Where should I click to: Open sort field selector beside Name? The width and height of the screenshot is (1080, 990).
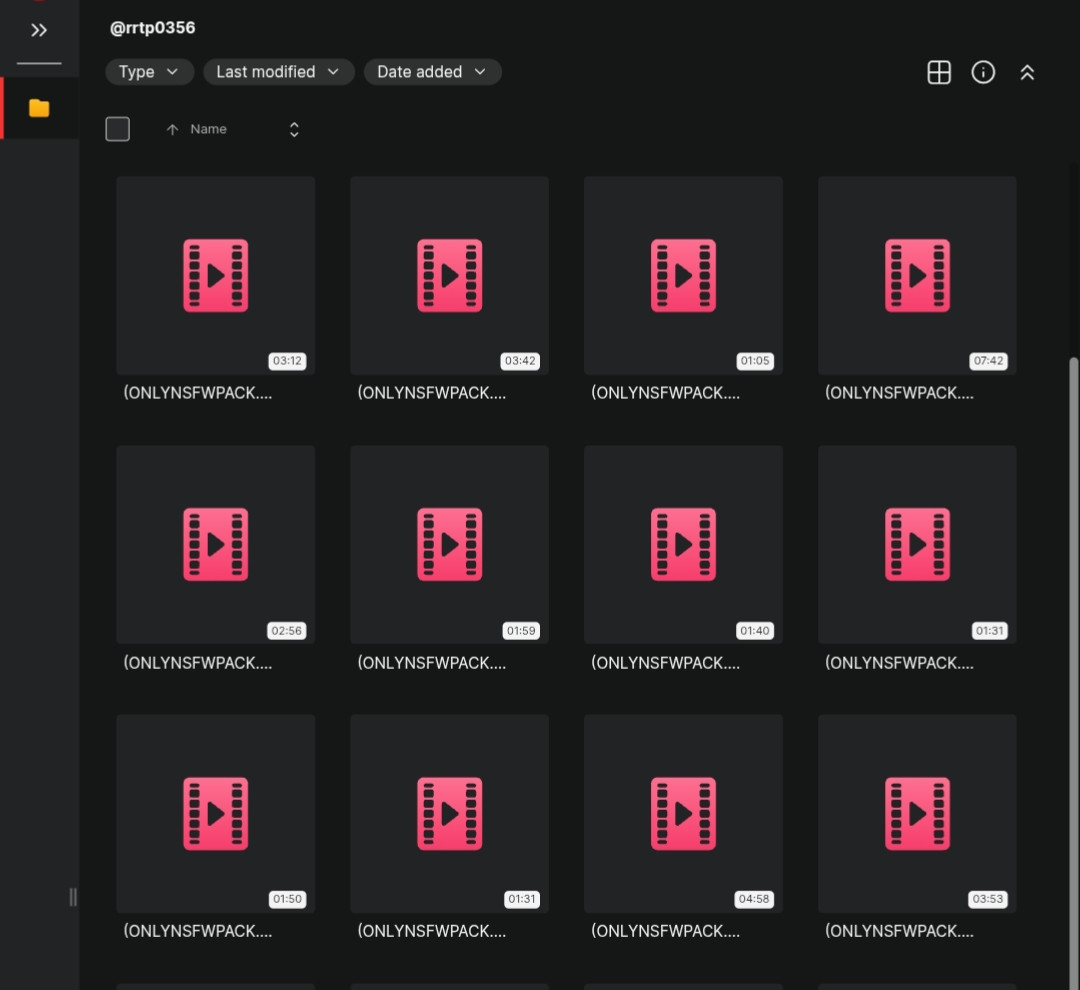294,130
